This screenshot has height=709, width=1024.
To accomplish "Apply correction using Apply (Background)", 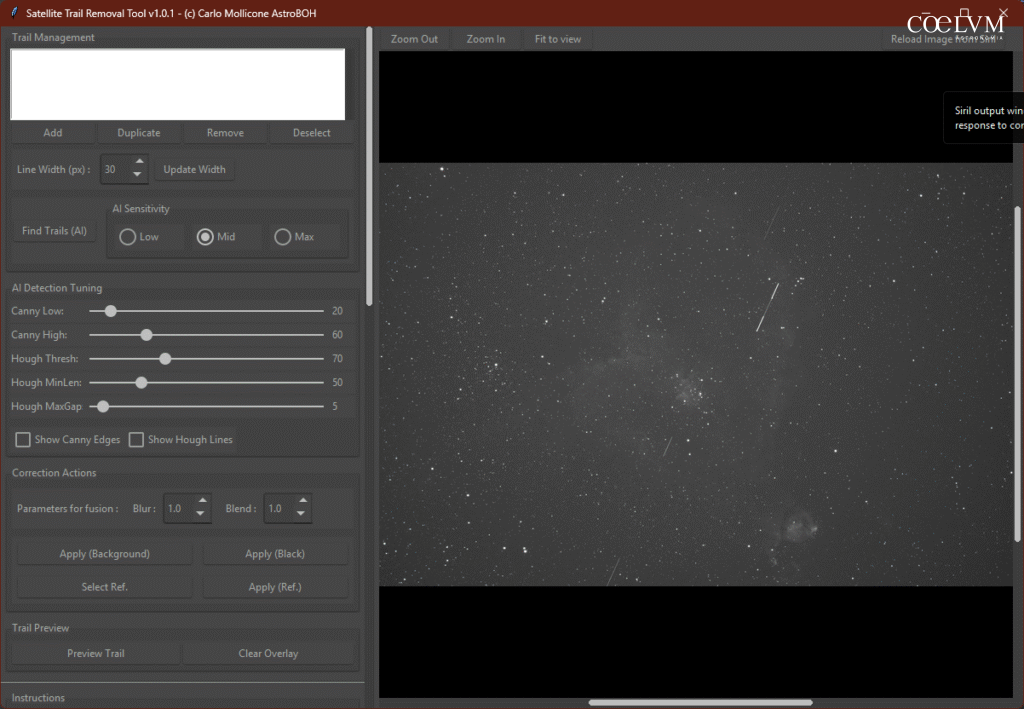I will (105, 554).
